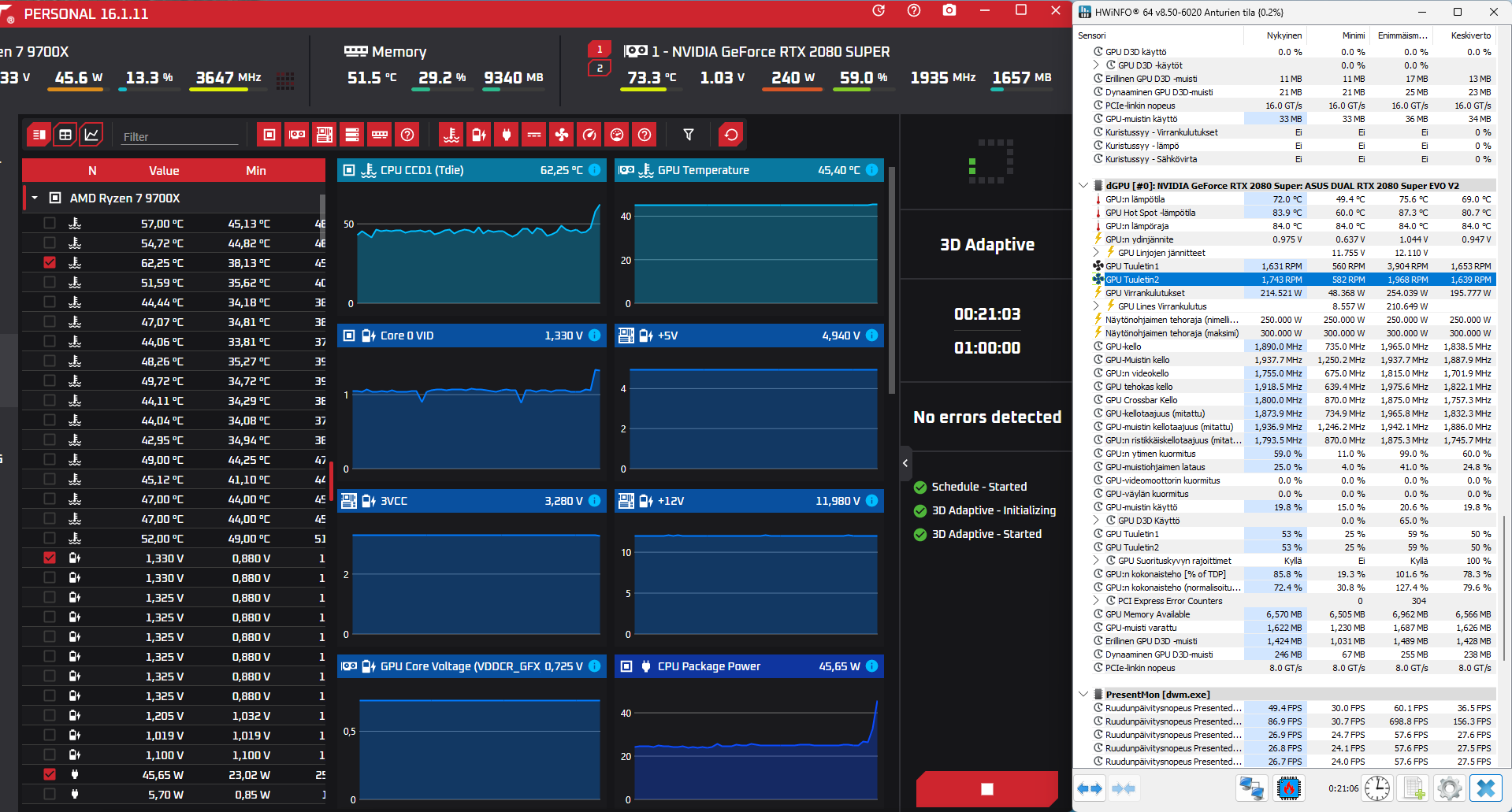Open HWiNFO sensor settings gear
The width and height of the screenshot is (1512, 812).
pyautogui.click(x=1449, y=788)
